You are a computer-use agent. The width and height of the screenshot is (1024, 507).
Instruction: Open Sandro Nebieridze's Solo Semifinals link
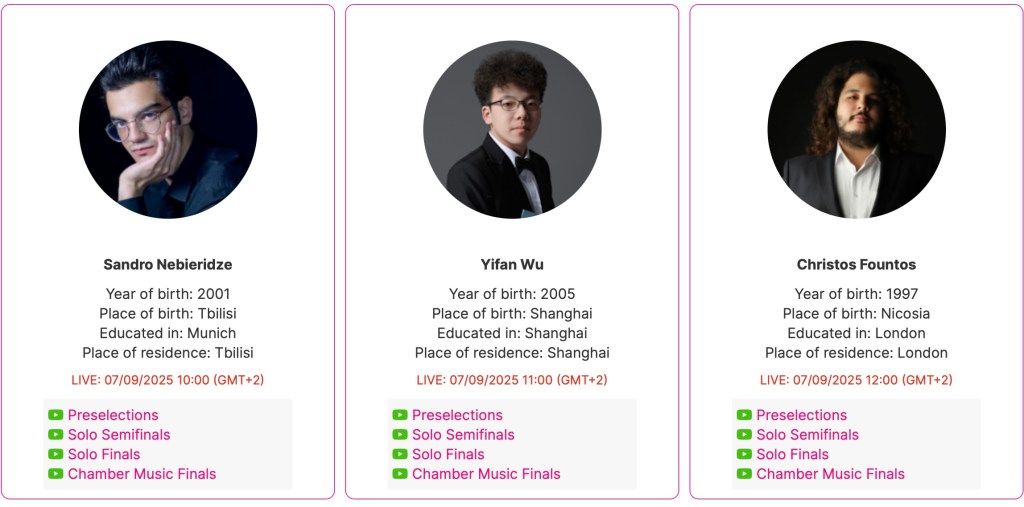[x=119, y=435]
